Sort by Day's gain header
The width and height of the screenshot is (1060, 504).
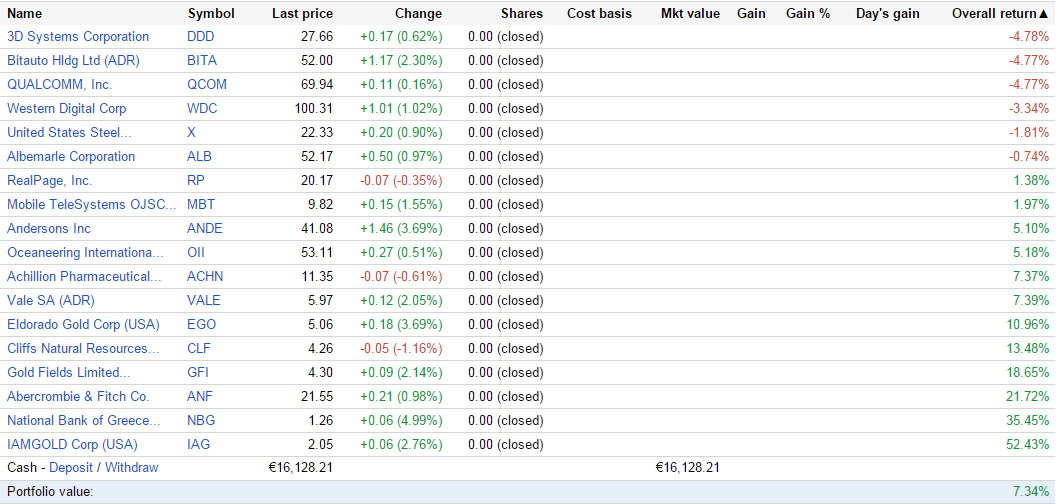pos(888,14)
